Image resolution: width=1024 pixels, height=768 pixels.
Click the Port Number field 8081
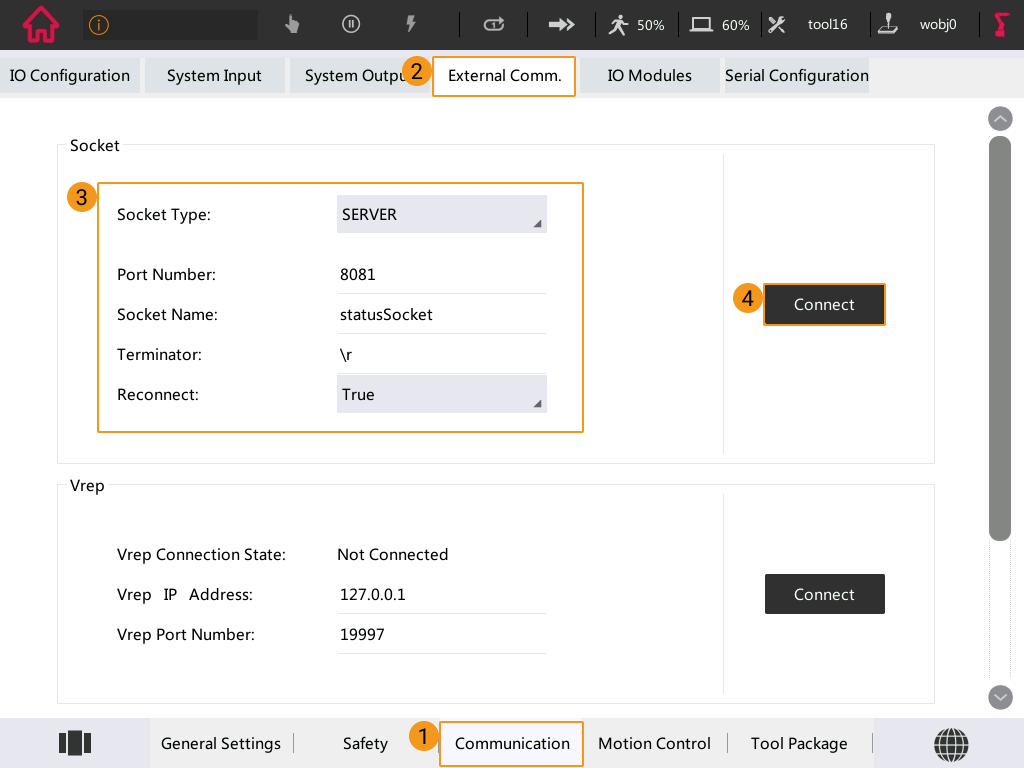coord(441,274)
